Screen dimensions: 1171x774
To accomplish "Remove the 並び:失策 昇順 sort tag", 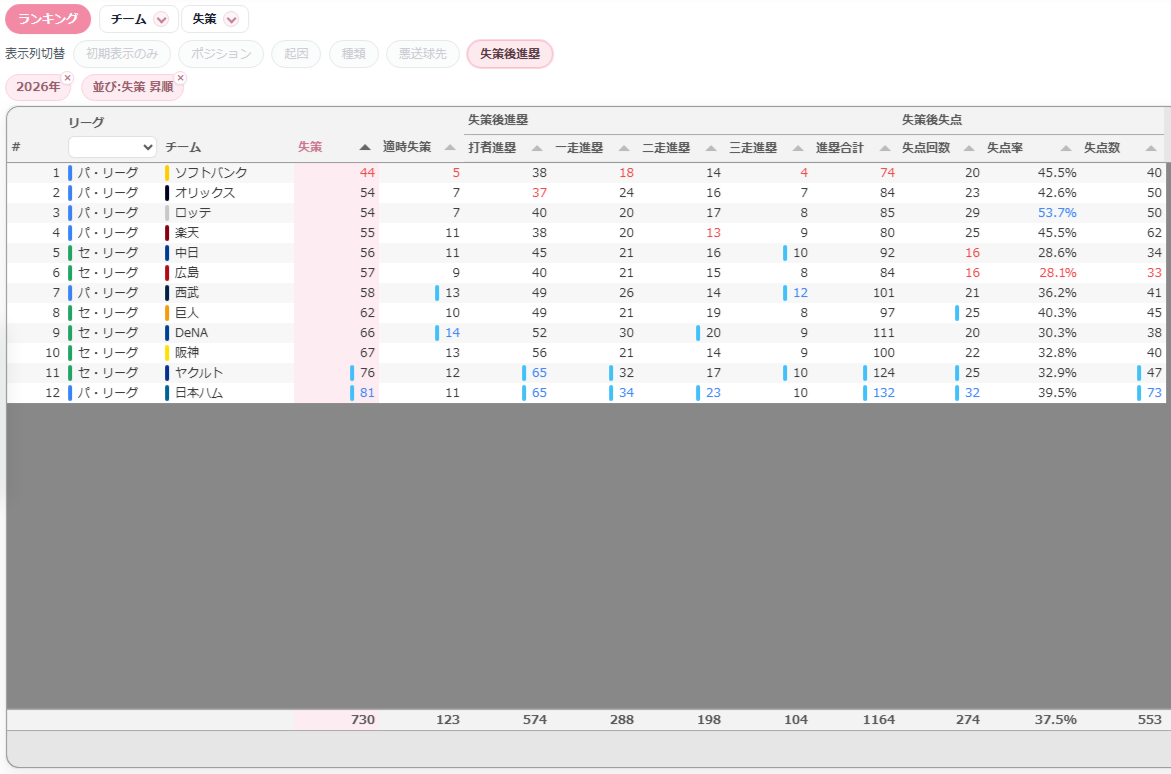I will coord(180,78).
